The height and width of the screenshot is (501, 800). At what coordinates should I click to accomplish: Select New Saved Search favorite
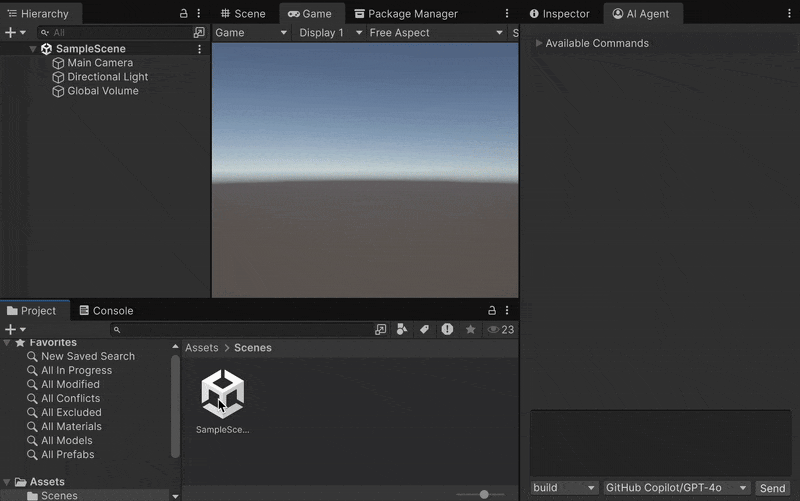tap(88, 356)
